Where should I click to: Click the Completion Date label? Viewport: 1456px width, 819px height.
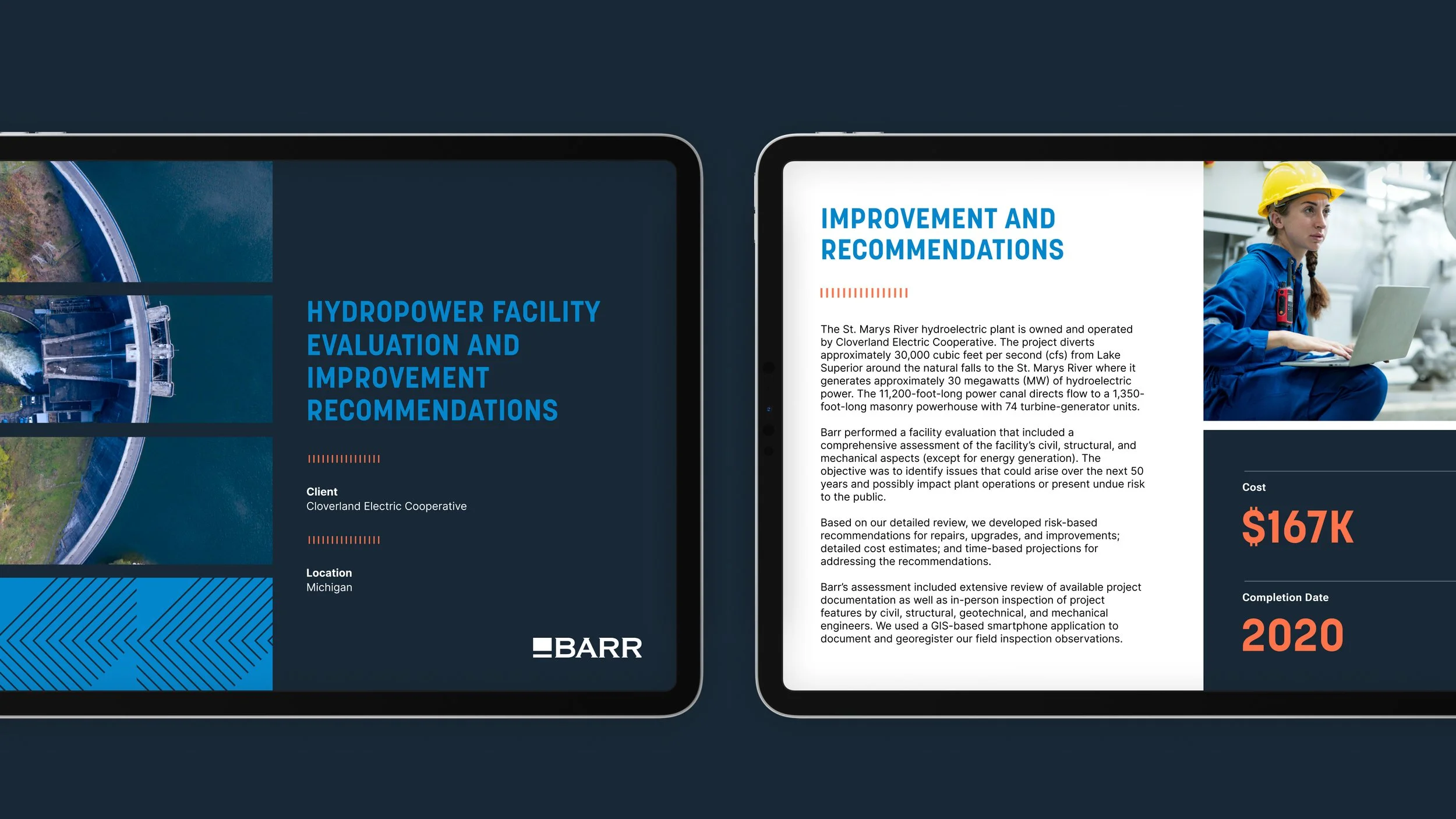click(1285, 597)
